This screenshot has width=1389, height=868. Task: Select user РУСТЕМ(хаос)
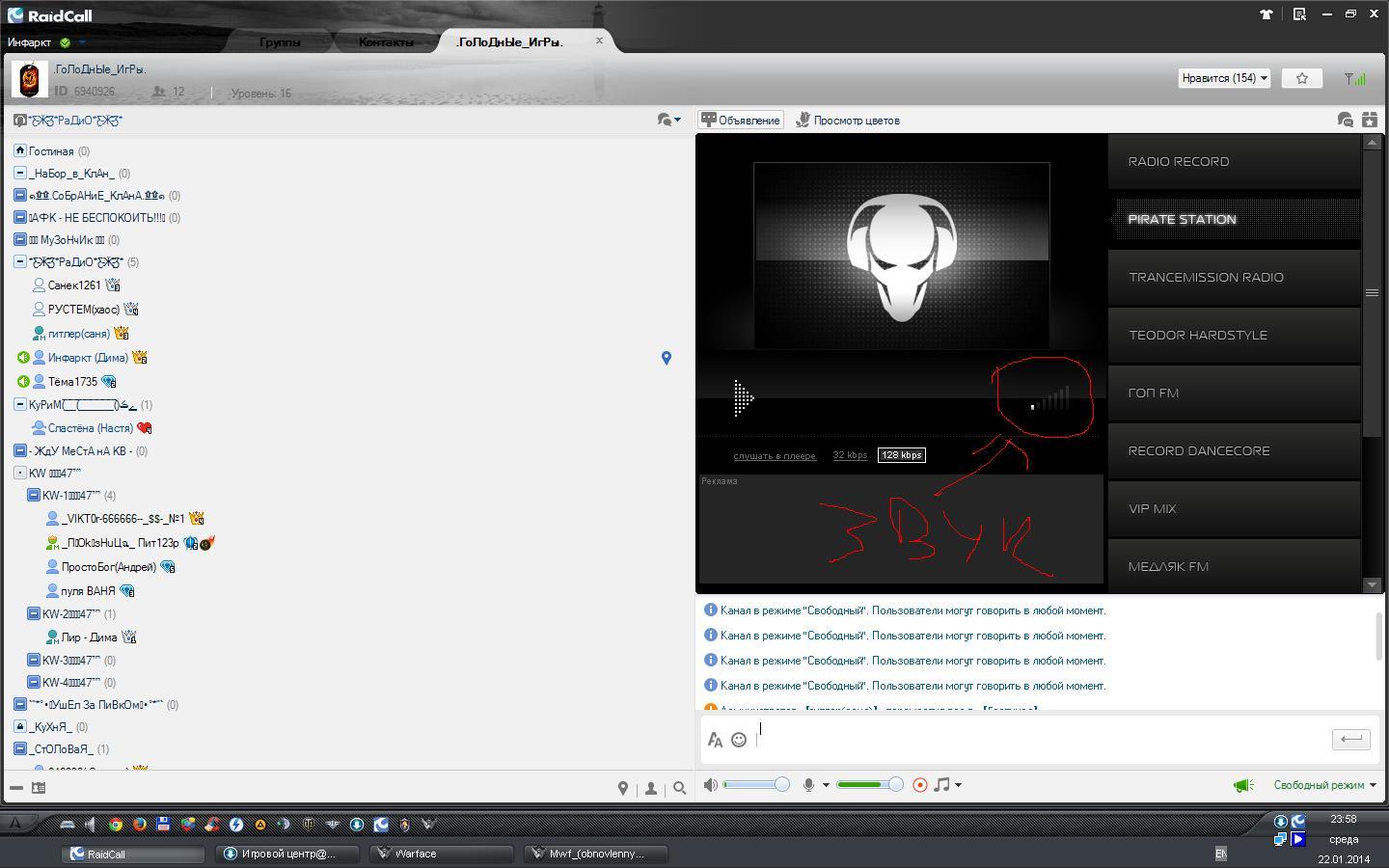point(84,310)
